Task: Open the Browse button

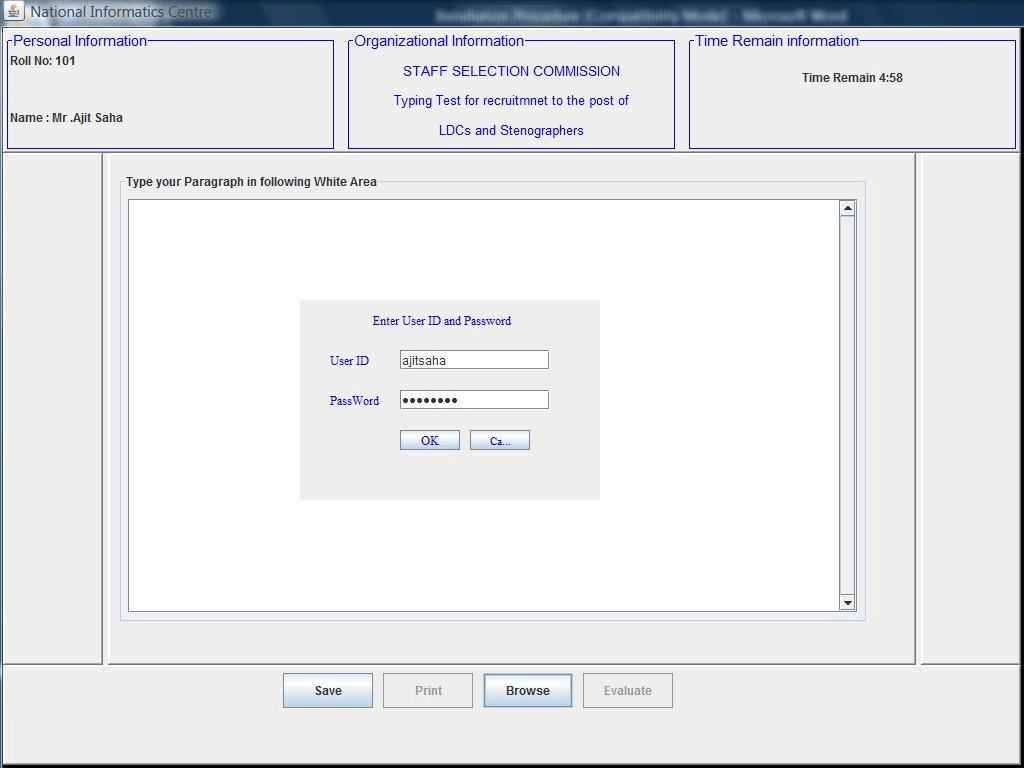Action: point(528,690)
